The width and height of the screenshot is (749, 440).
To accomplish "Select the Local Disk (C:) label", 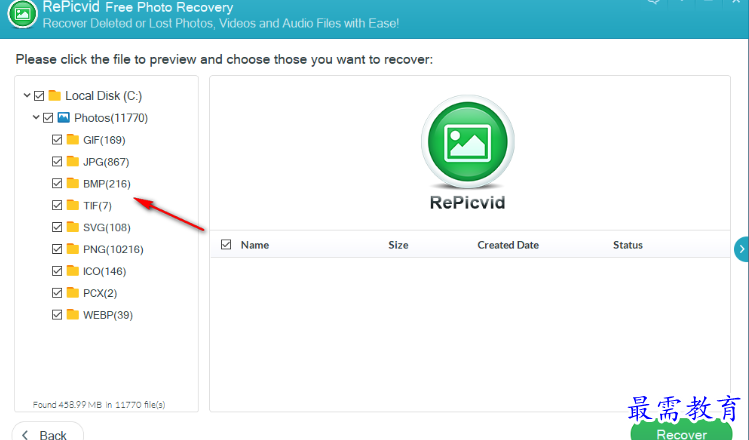I will [x=103, y=96].
